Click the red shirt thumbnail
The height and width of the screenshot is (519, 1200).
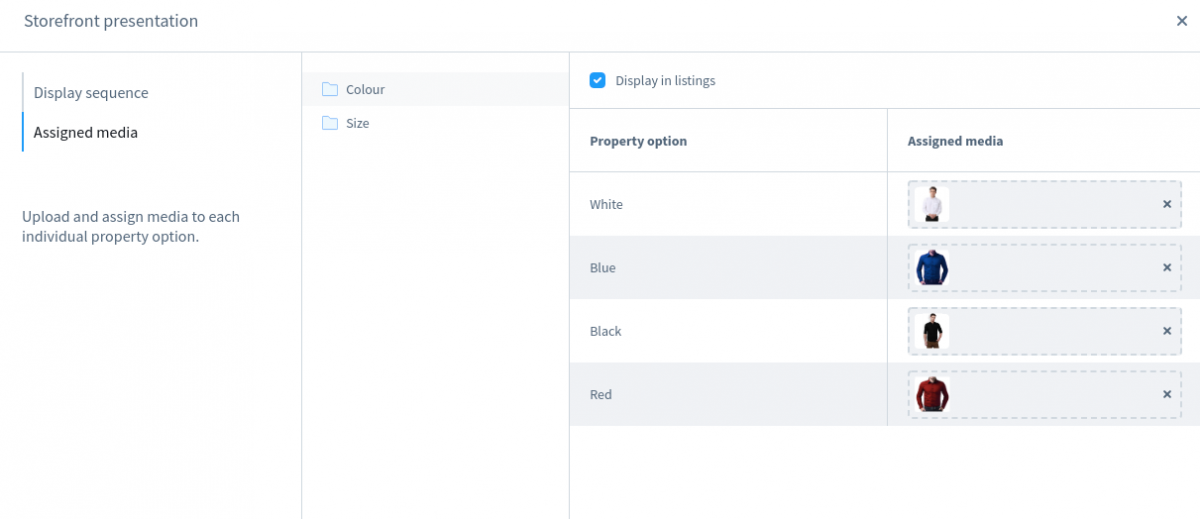[932, 395]
